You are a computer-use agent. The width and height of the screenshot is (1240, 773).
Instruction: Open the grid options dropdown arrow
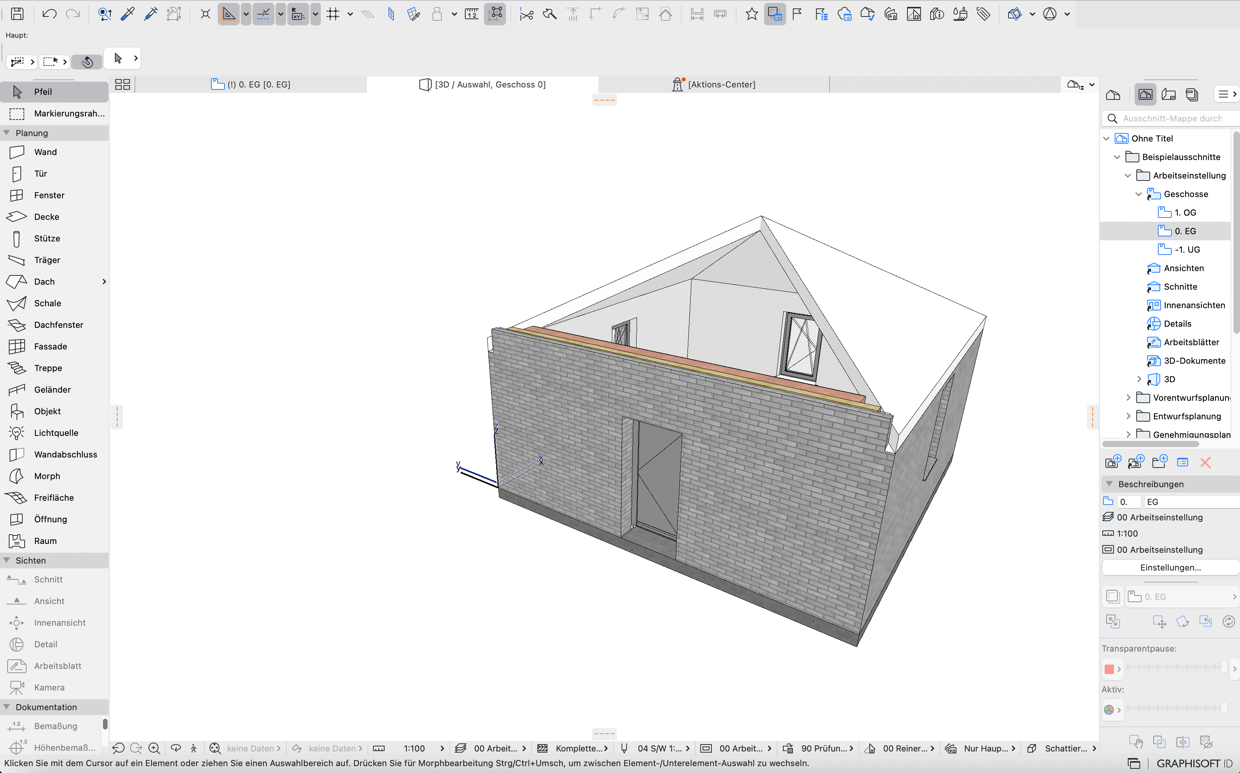point(350,14)
